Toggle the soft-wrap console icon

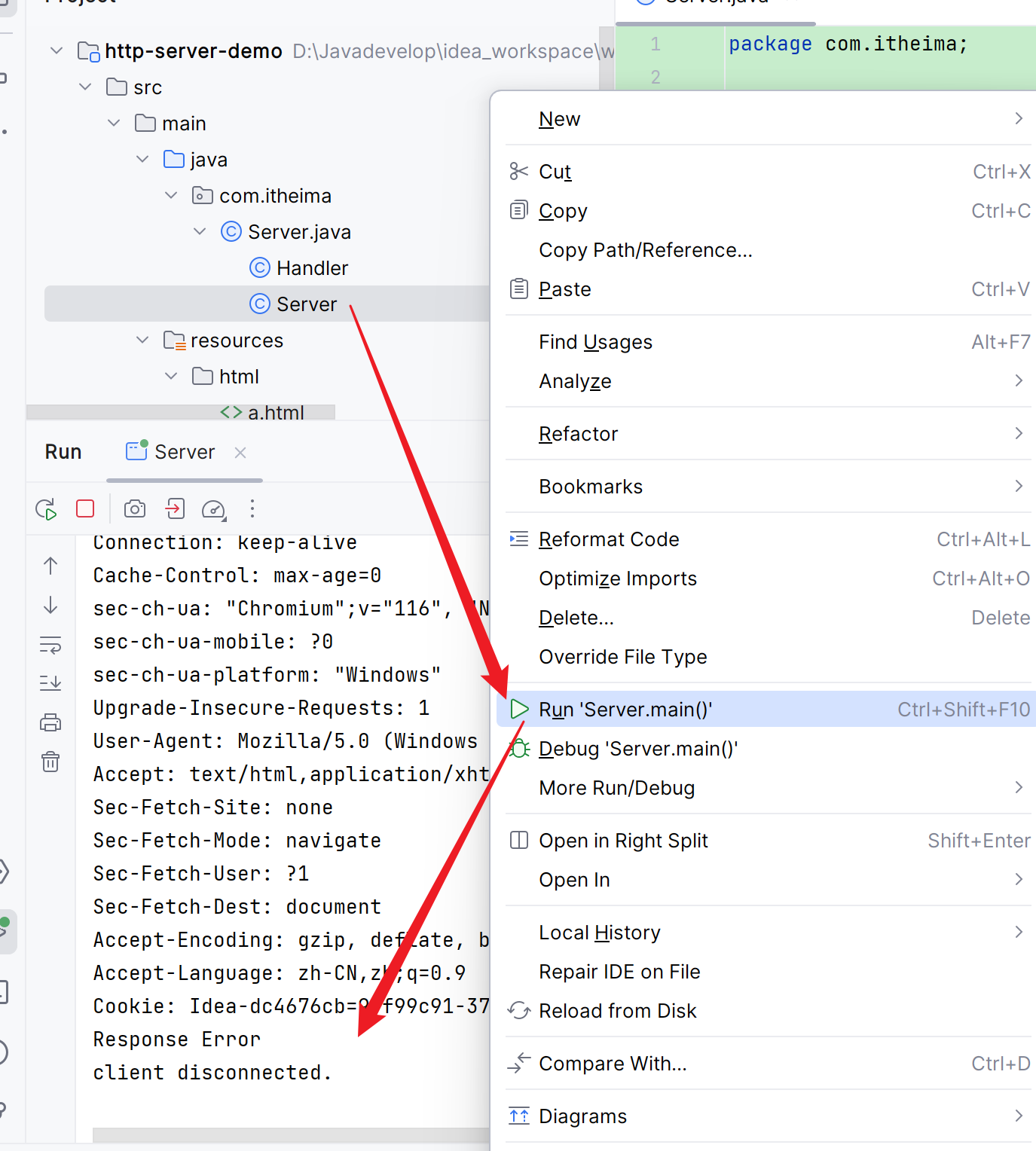coord(50,645)
